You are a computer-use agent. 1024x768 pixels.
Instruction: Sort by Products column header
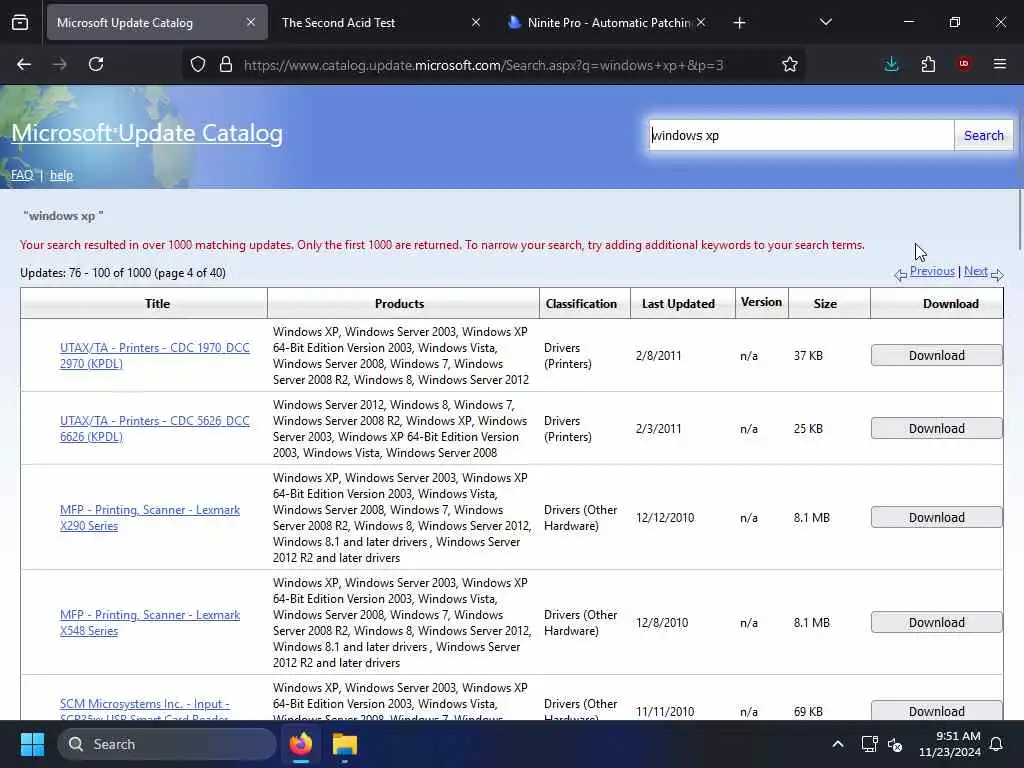coord(400,304)
